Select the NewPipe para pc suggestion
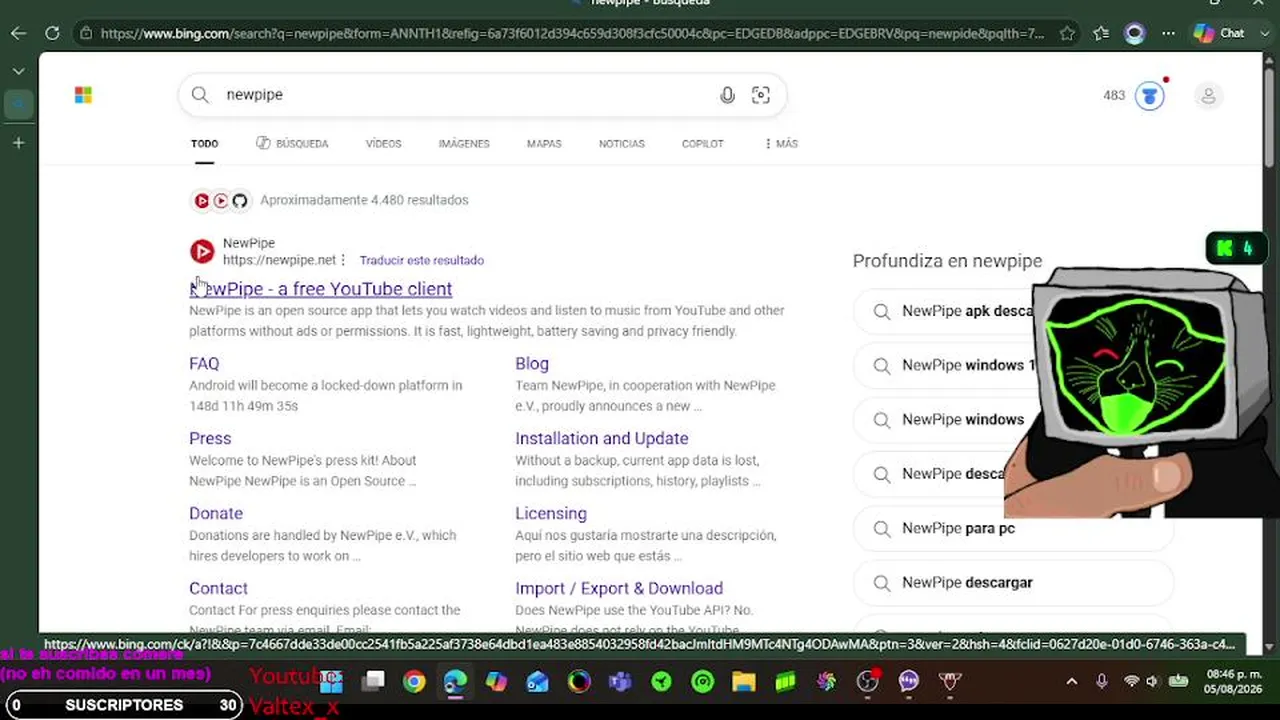The image size is (1280, 720). point(1013,528)
